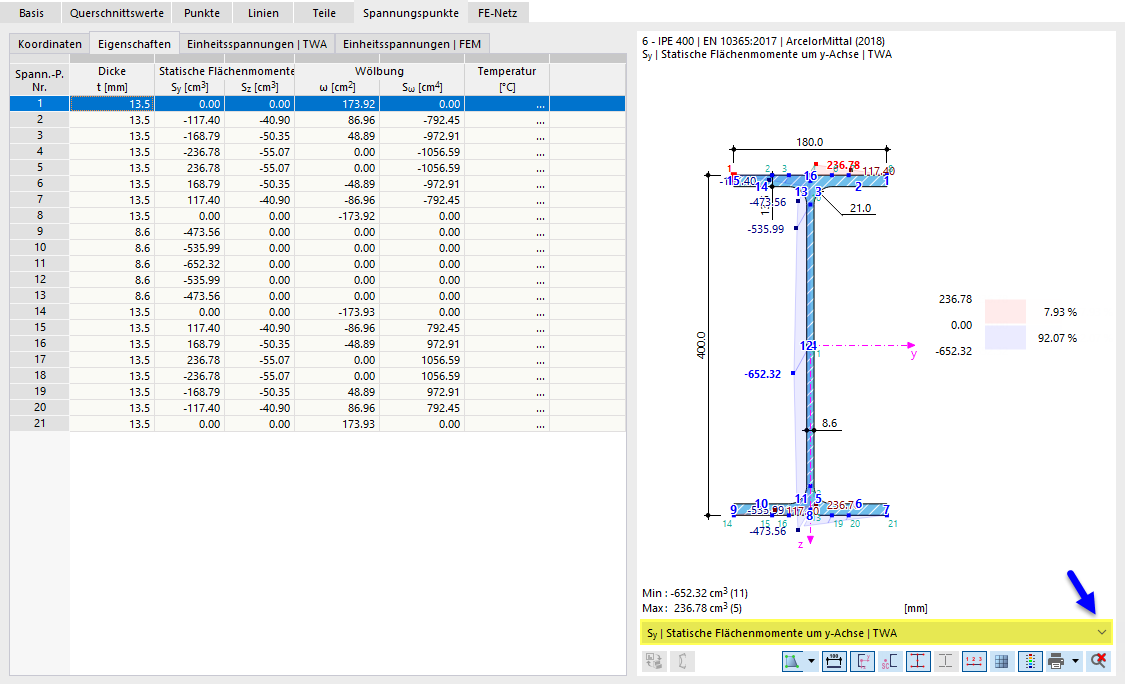Open the view mode dropdown arrow
1125x684 pixels.
coord(811,661)
